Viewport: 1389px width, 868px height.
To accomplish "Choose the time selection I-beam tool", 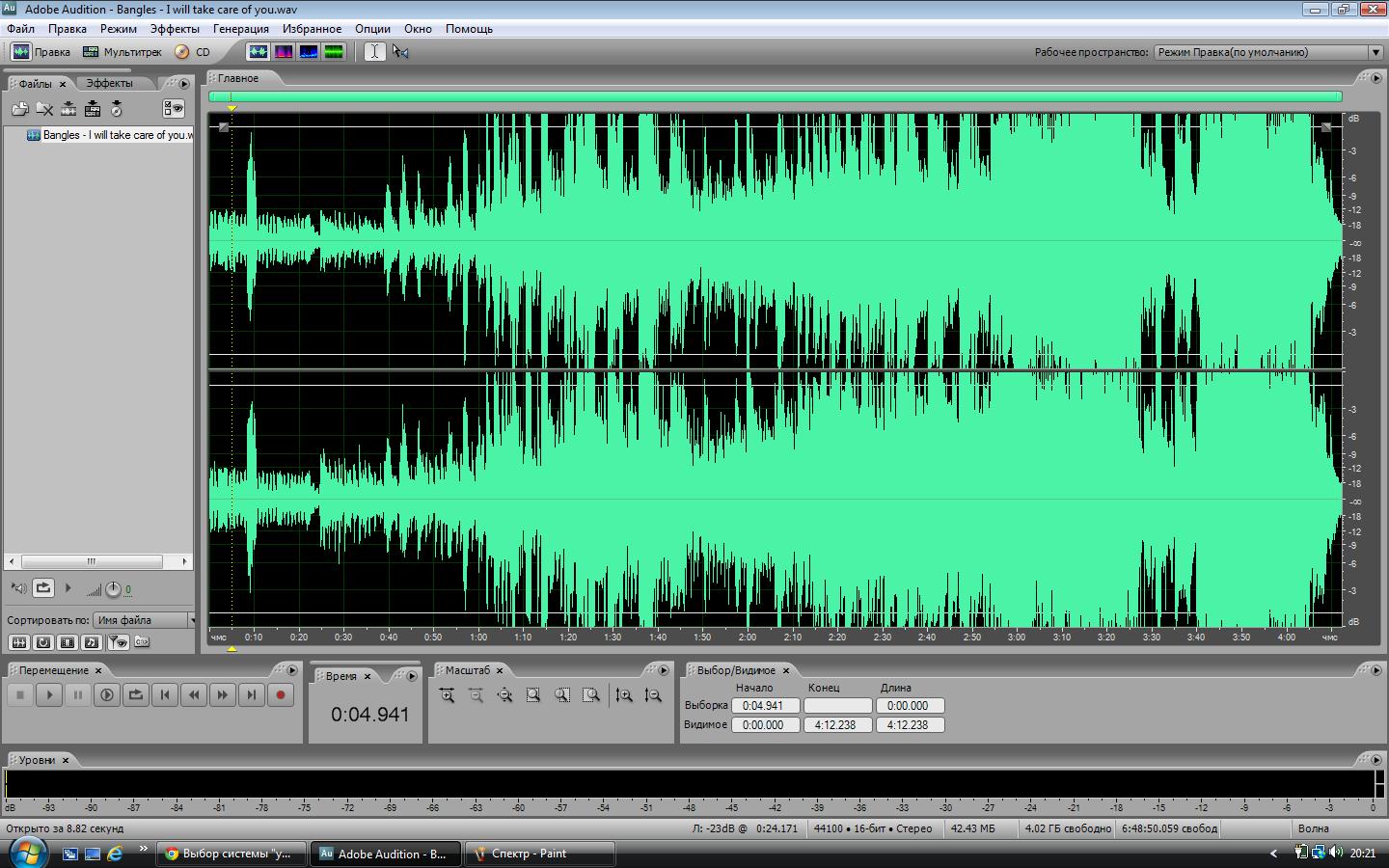I will coord(374,52).
